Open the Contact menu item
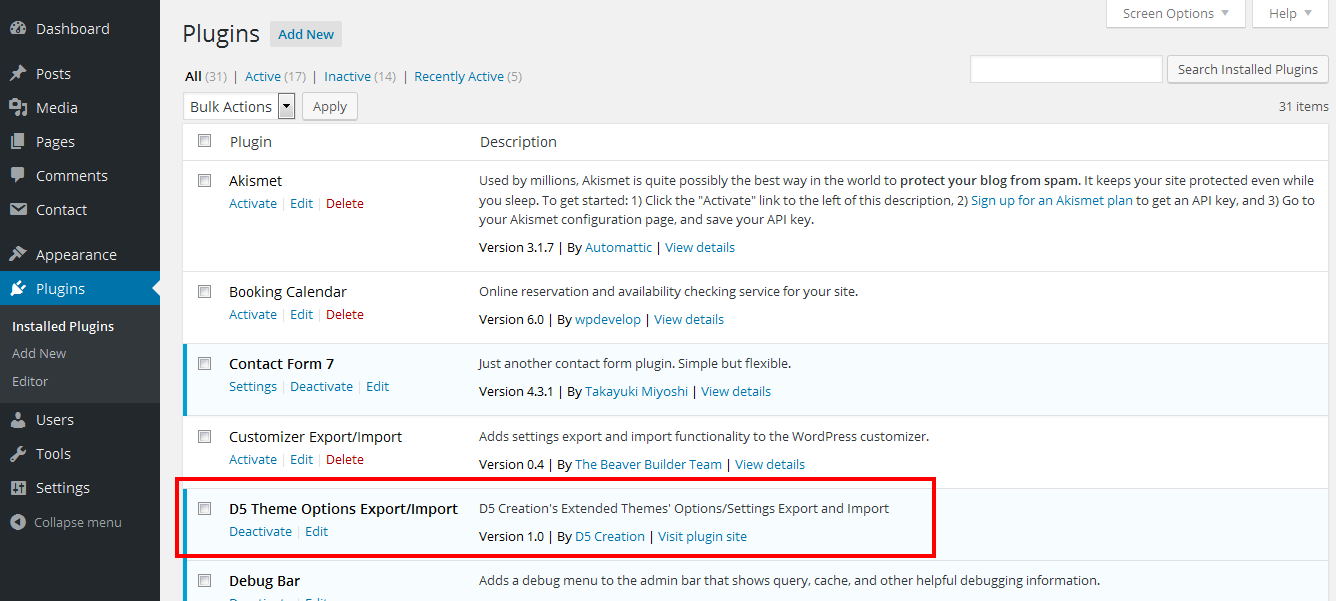 [x=61, y=209]
